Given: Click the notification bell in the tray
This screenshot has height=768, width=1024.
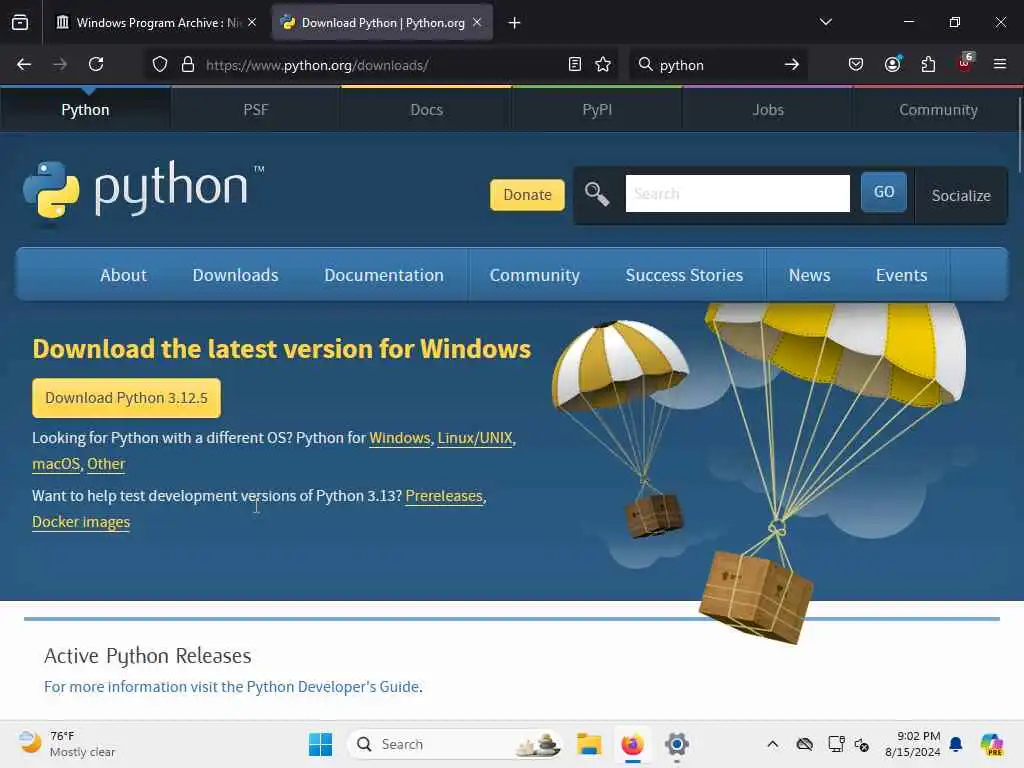Looking at the screenshot, I should (x=956, y=744).
